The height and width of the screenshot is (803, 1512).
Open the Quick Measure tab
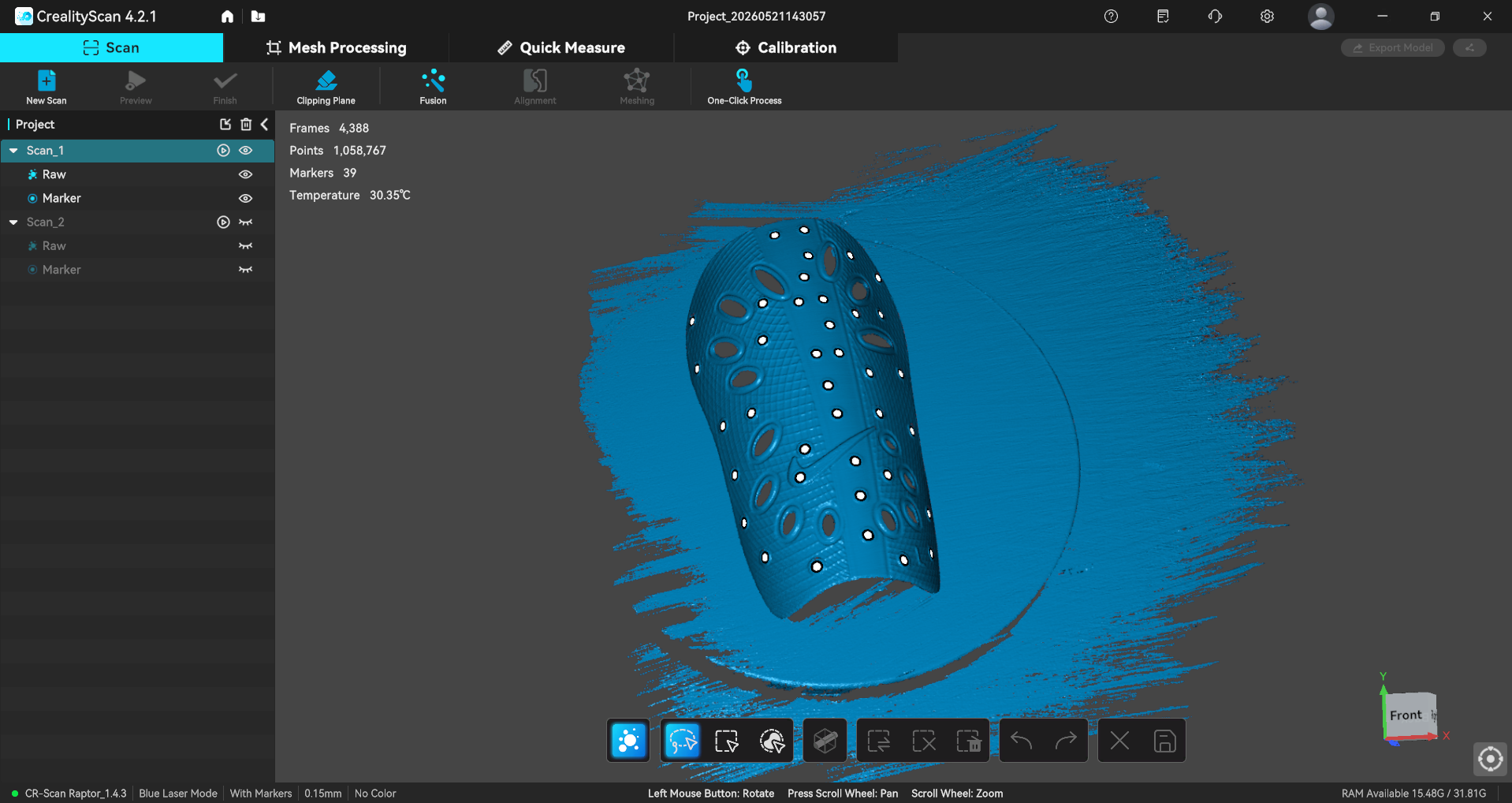point(561,48)
